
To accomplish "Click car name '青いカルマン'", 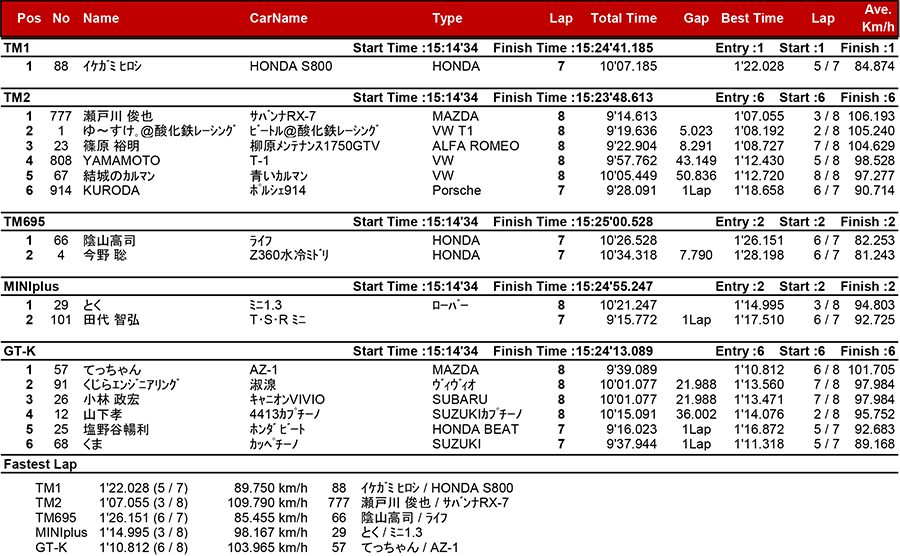I will pyautogui.click(x=278, y=176).
